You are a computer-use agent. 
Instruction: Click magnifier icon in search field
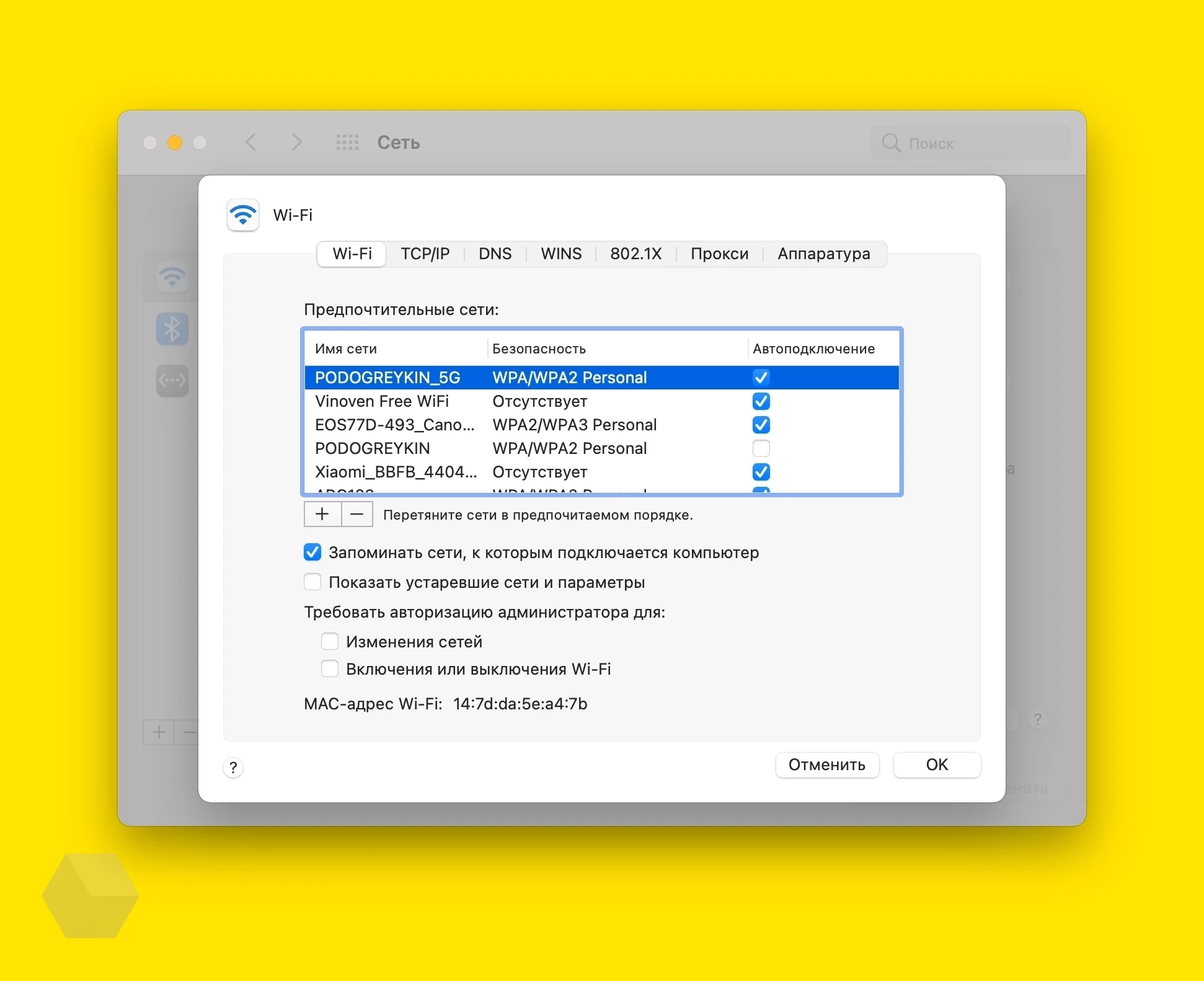891,143
